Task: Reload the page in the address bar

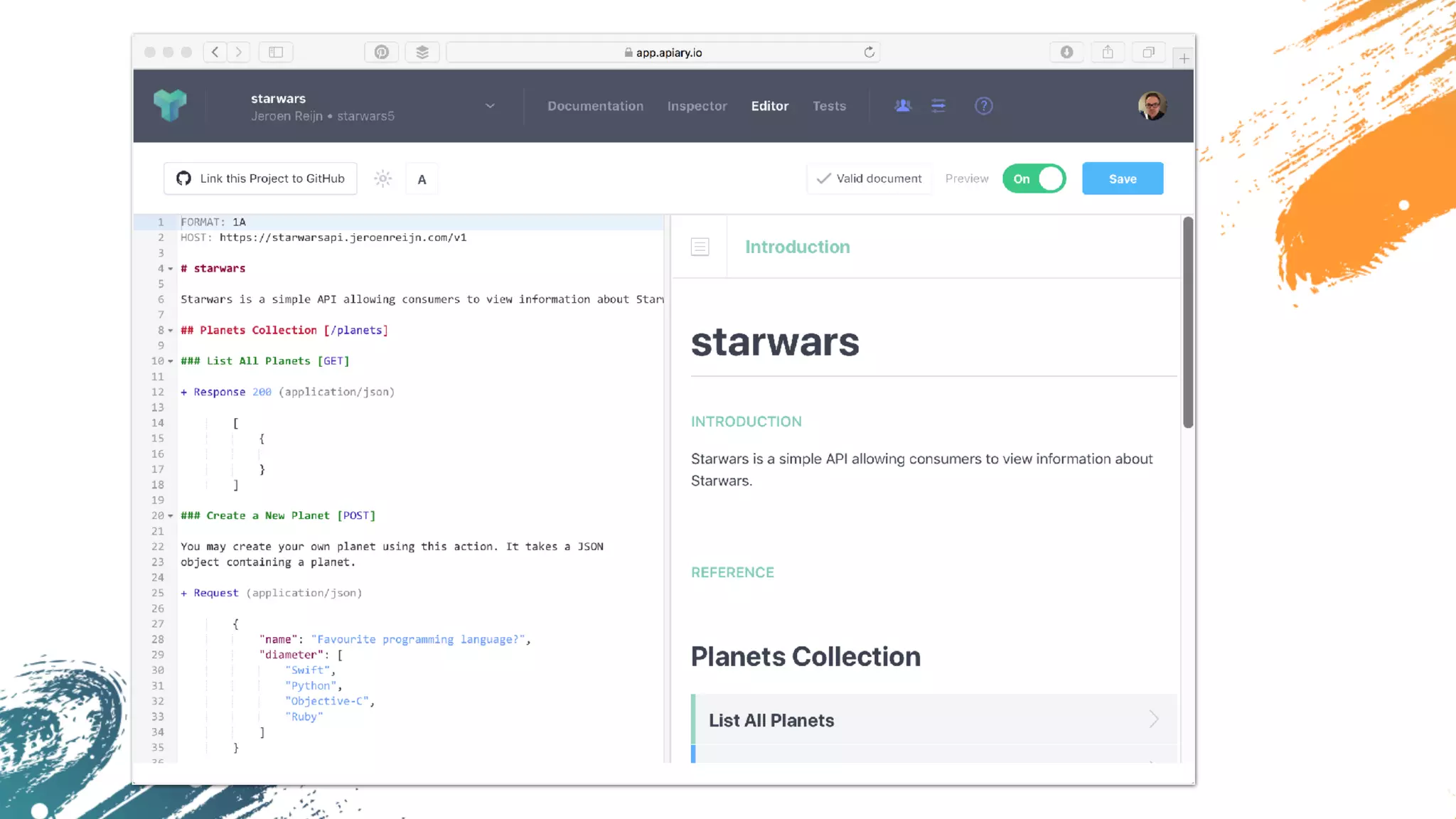Action: [869, 52]
